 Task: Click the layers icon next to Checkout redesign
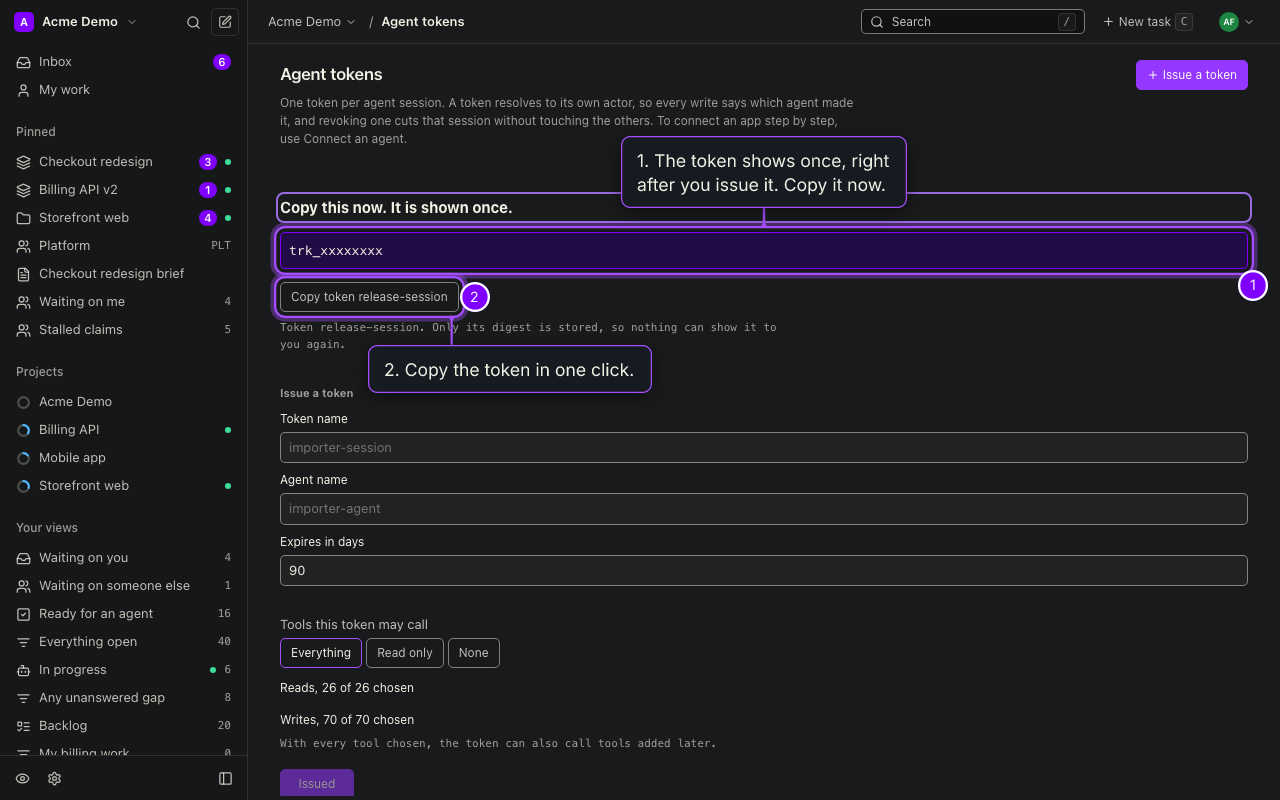point(23,162)
